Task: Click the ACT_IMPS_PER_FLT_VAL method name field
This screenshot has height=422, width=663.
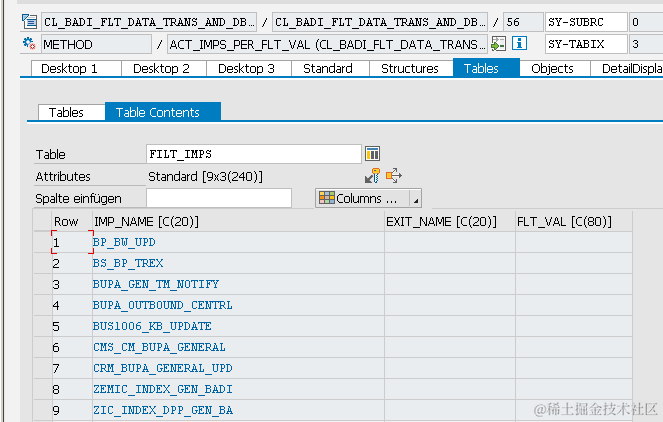Action: tap(328, 44)
